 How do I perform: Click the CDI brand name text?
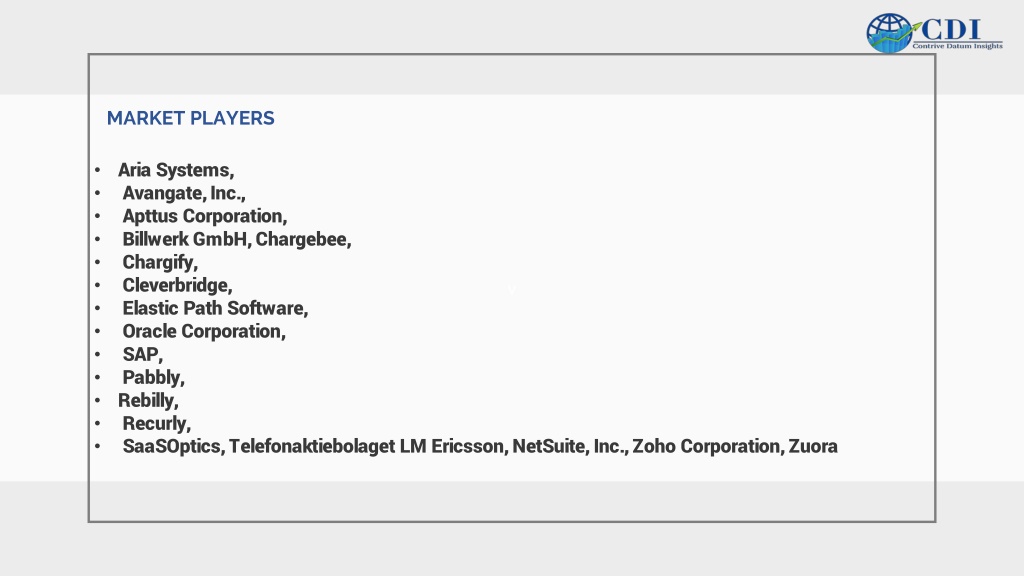(951, 29)
